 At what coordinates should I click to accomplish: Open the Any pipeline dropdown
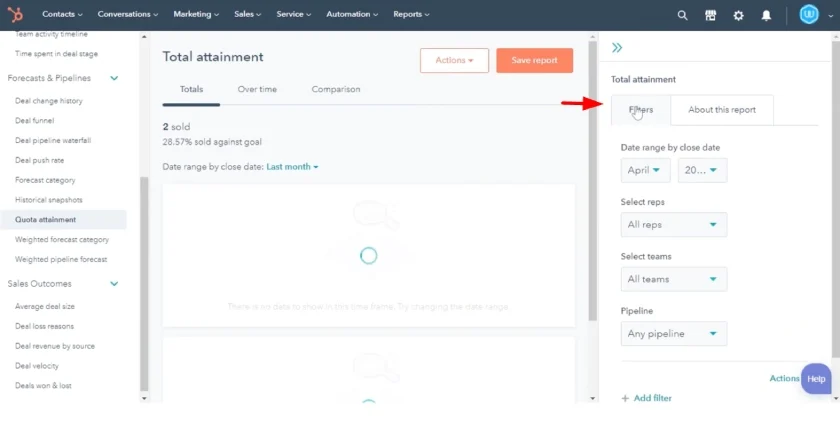pyautogui.click(x=674, y=334)
